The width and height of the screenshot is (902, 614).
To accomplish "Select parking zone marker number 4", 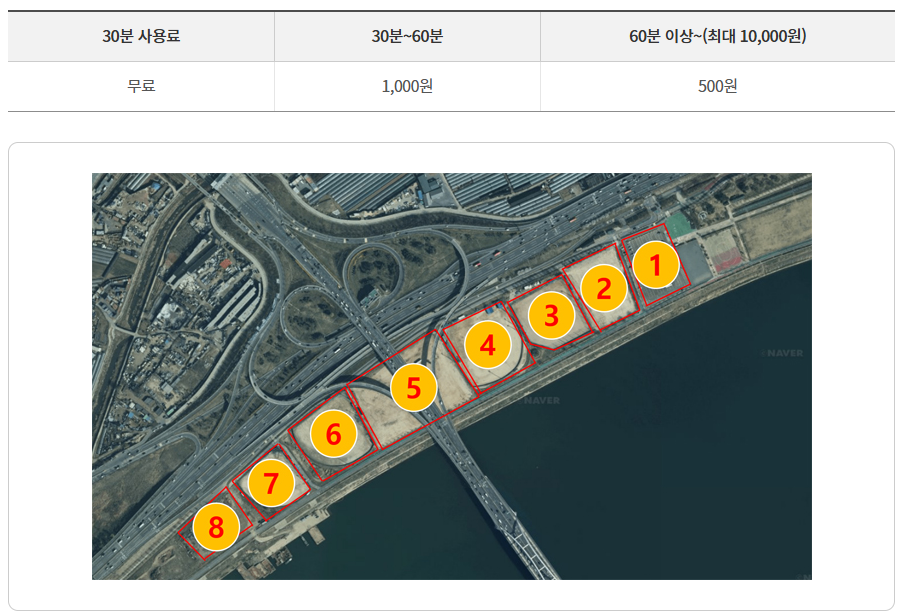I will [488, 345].
